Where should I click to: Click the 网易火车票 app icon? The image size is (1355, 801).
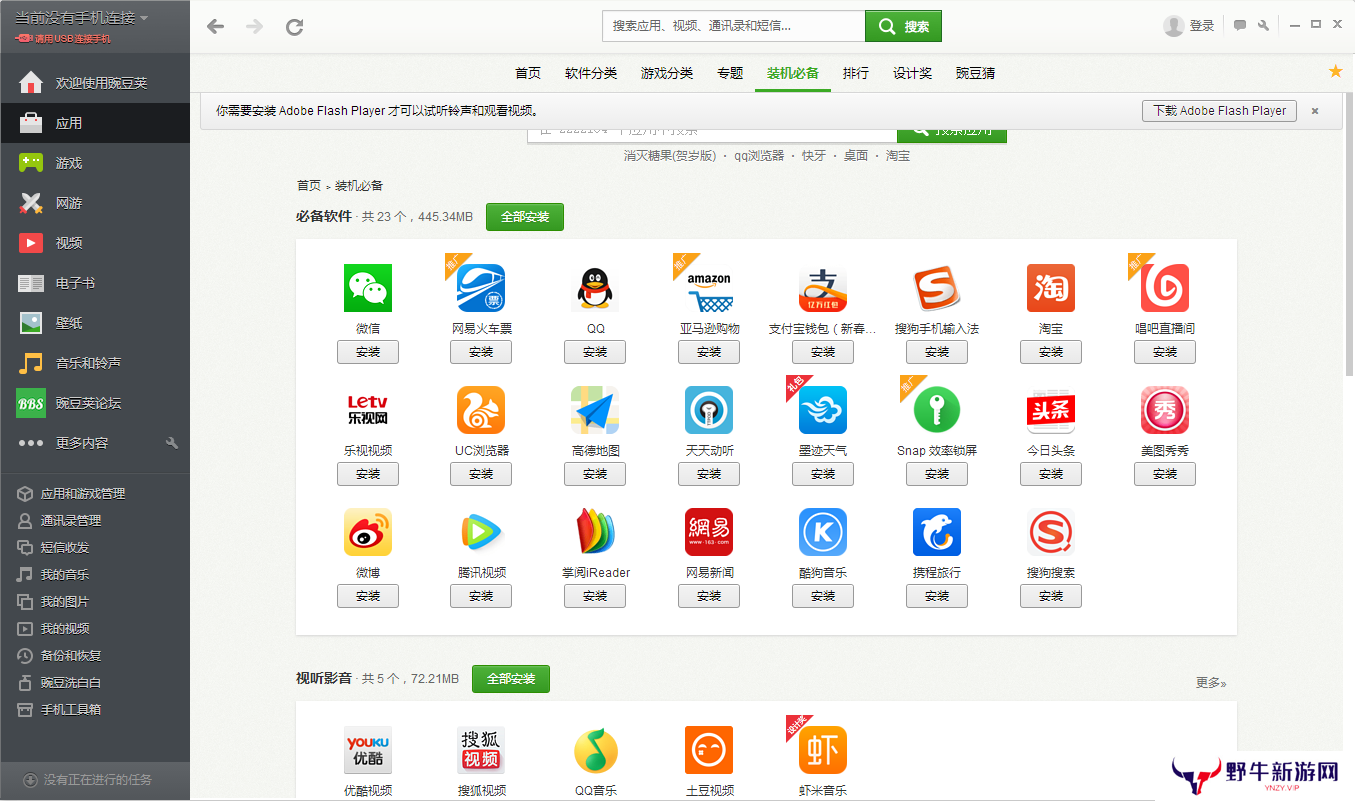[x=481, y=288]
